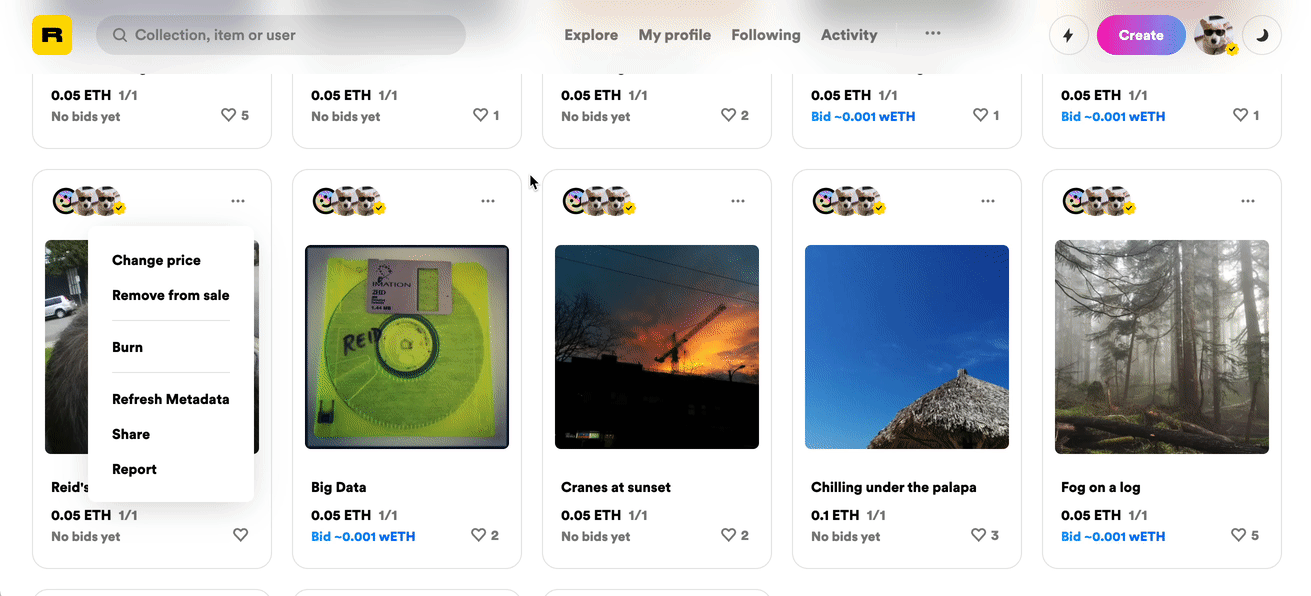Open the Activity link in header
This screenshot has width=1311, height=596.
849,35
